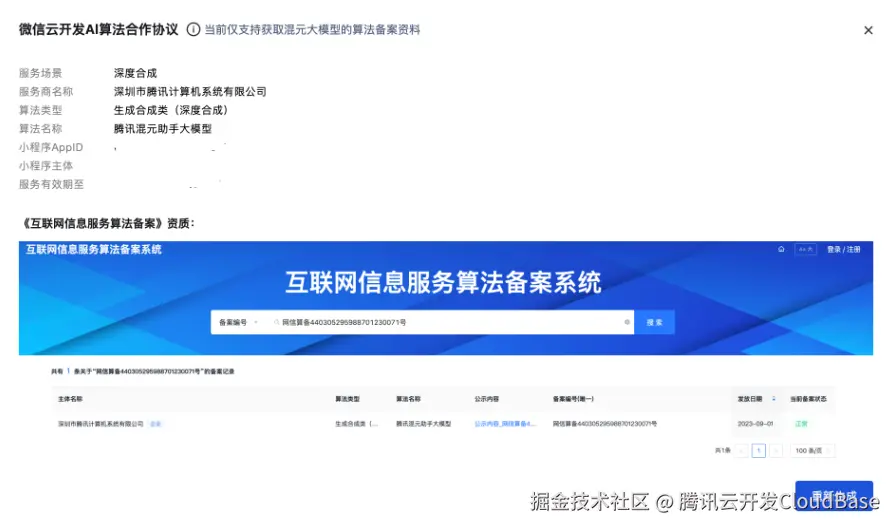Open the 备案编号 search type dropdown

[x=238, y=322]
